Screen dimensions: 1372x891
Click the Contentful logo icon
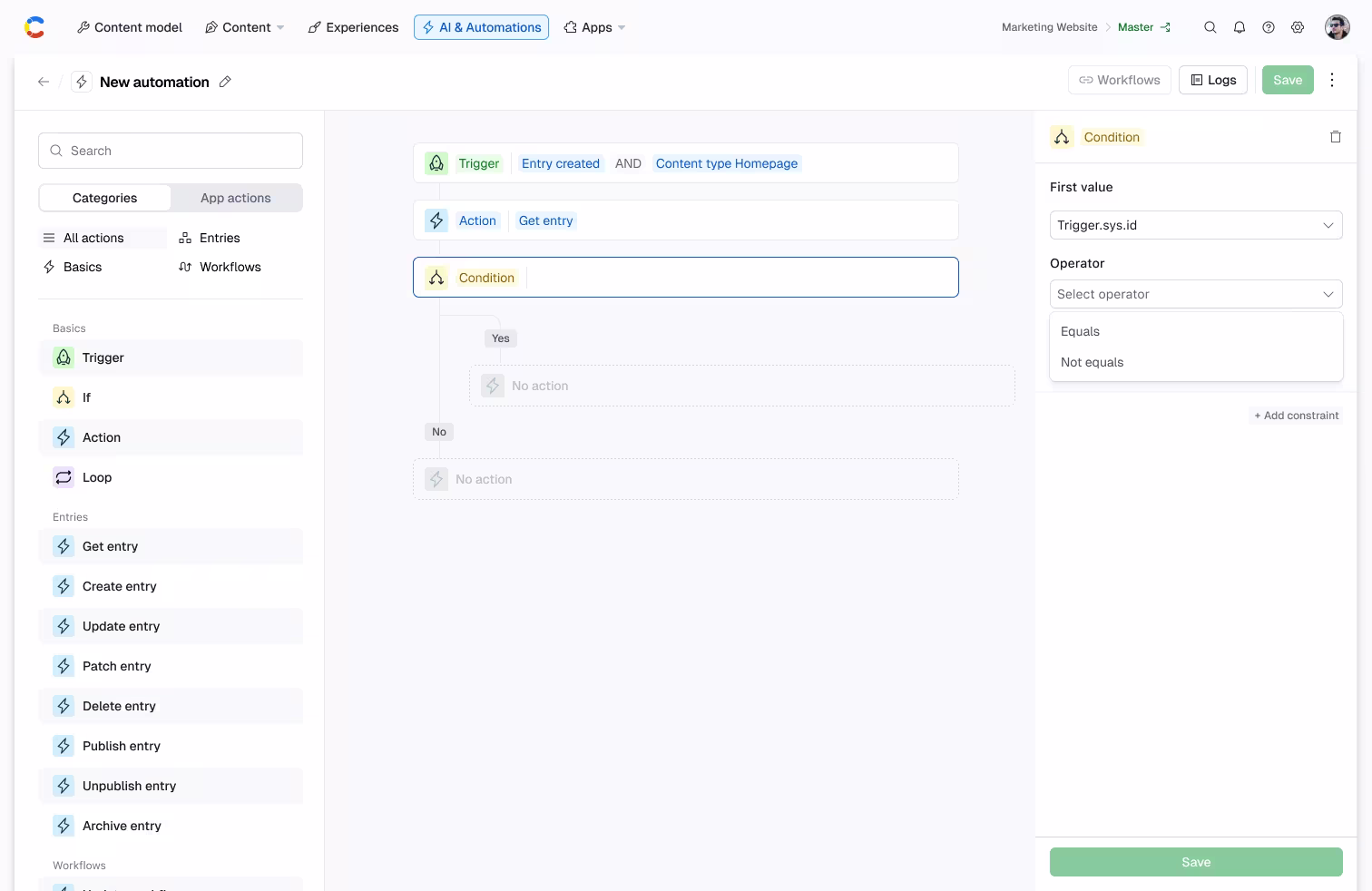click(x=34, y=27)
